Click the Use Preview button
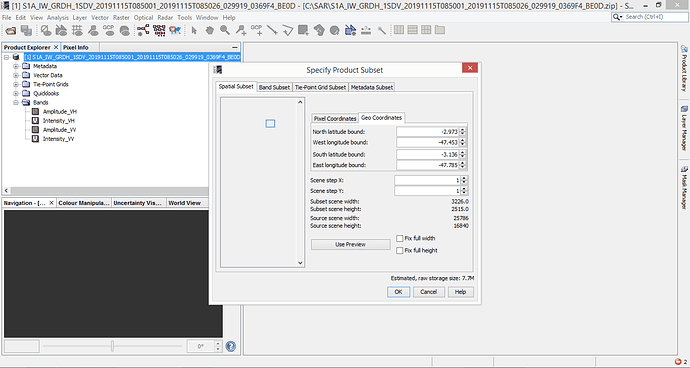 pos(350,244)
